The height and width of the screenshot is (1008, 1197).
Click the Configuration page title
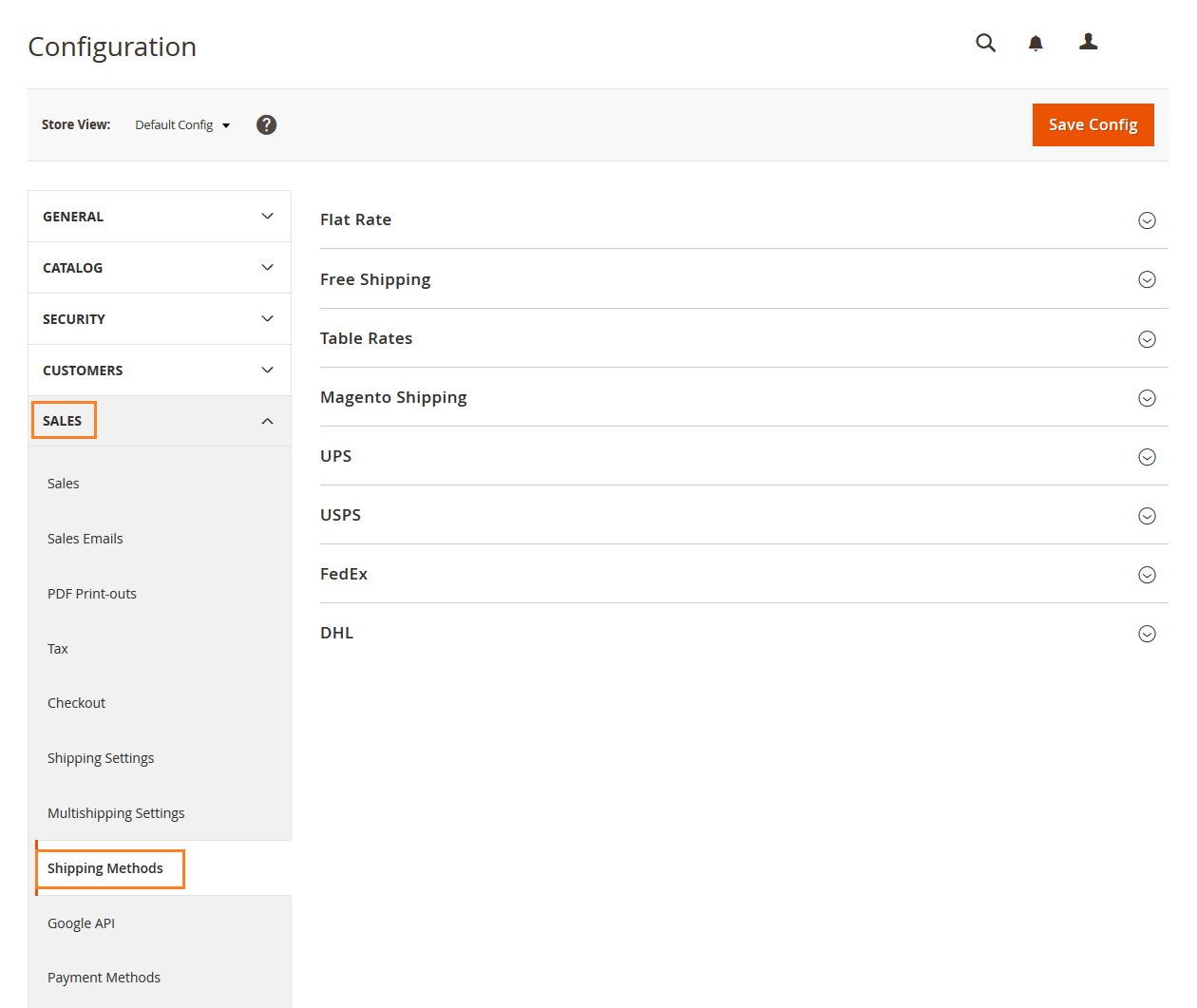click(x=112, y=47)
